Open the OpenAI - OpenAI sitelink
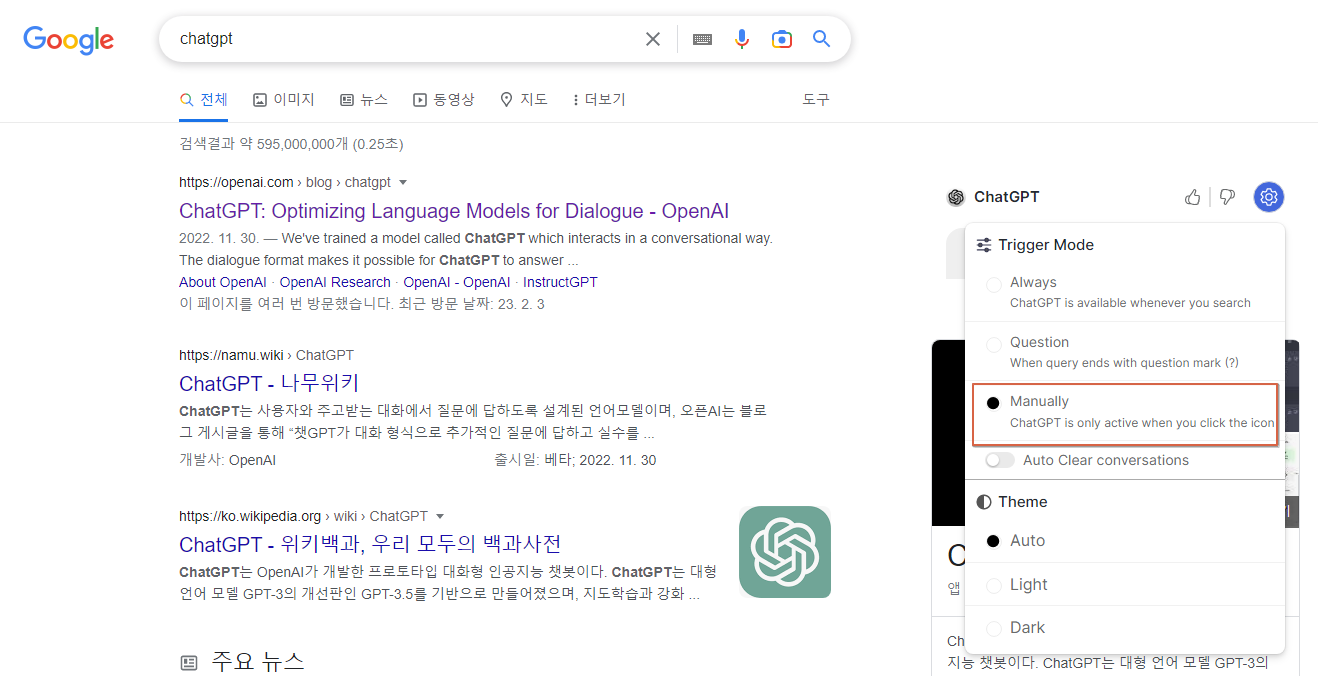Viewport: 1318px width, 676px height. [457, 282]
